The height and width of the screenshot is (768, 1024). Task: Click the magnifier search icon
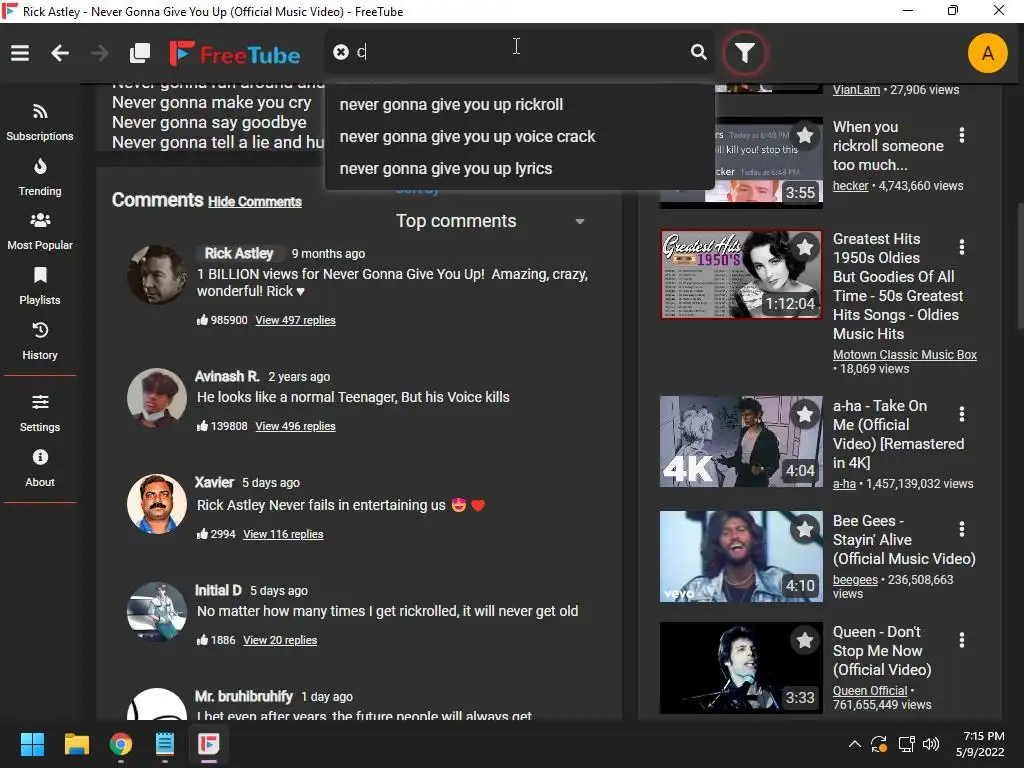[699, 52]
